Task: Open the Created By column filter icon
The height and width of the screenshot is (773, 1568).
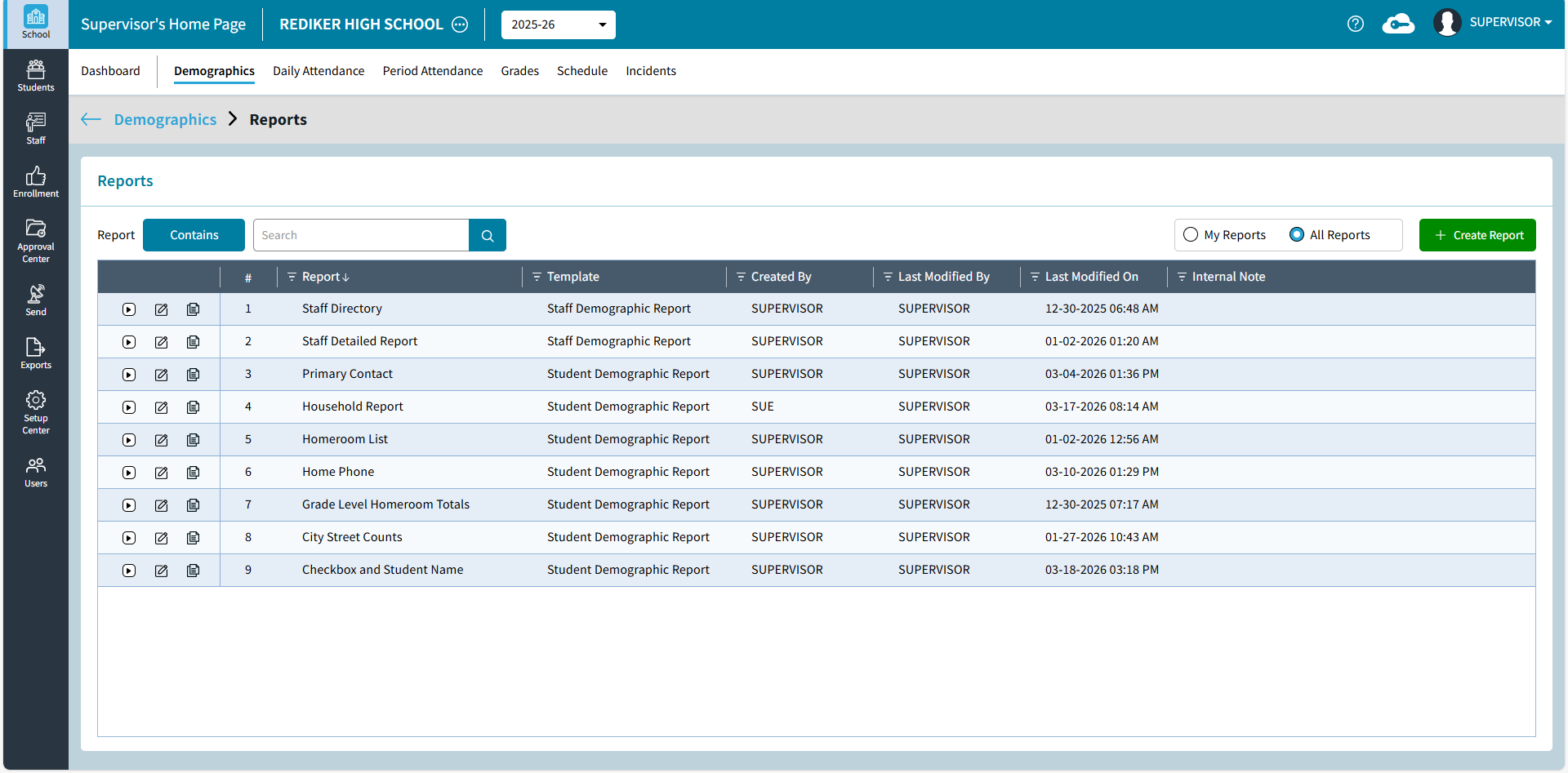Action: pos(741,277)
